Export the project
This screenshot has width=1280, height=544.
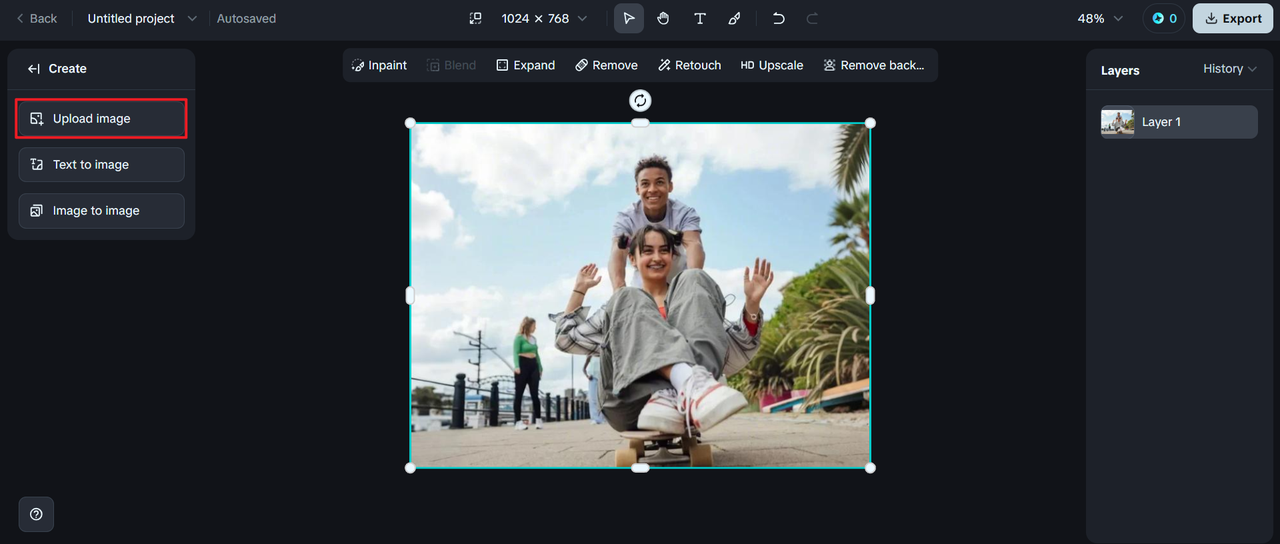[1233, 18]
